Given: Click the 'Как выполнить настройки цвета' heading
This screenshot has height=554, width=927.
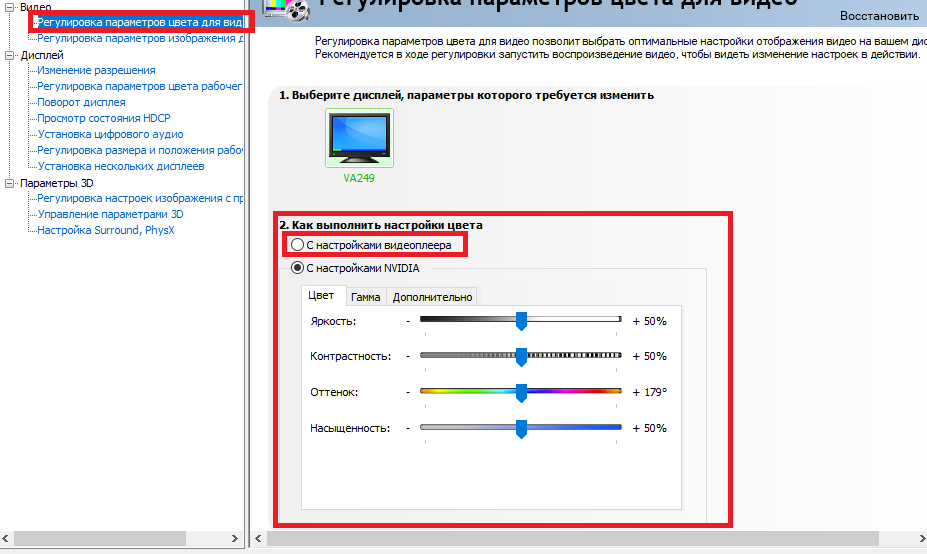Looking at the screenshot, I should click(381, 225).
